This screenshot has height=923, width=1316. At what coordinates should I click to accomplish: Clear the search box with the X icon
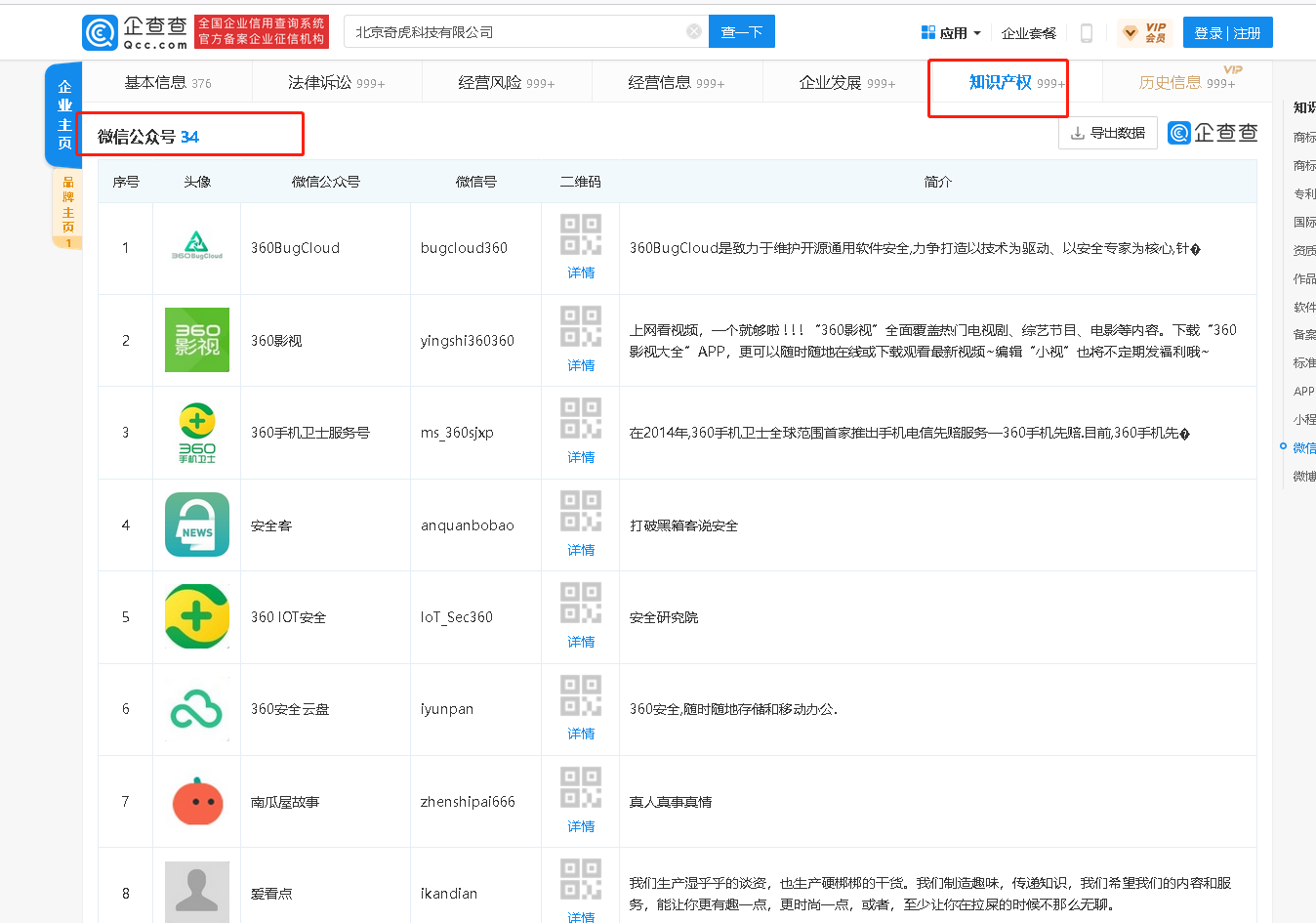694,31
